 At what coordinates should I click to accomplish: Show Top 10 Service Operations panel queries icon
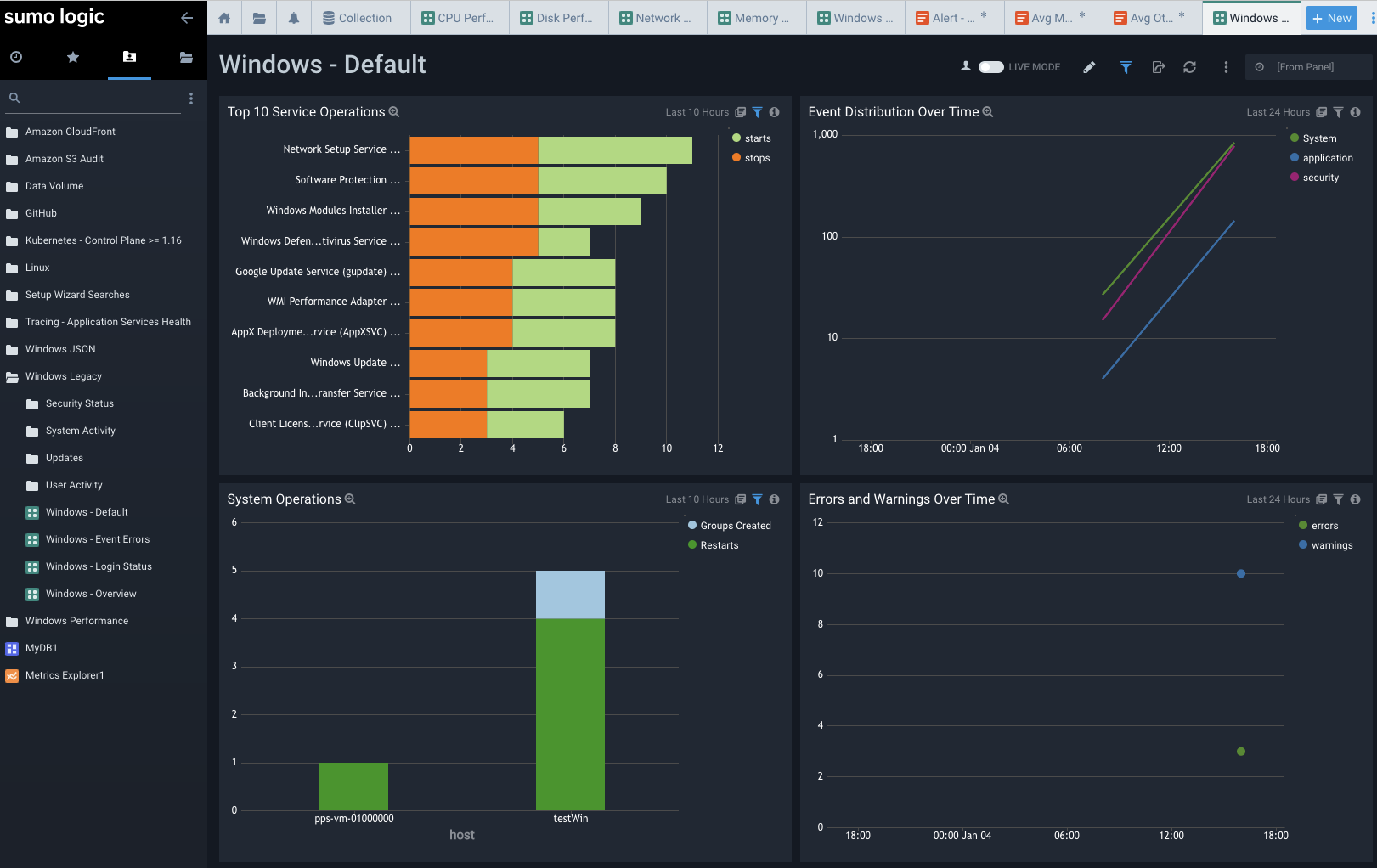[741, 112]
